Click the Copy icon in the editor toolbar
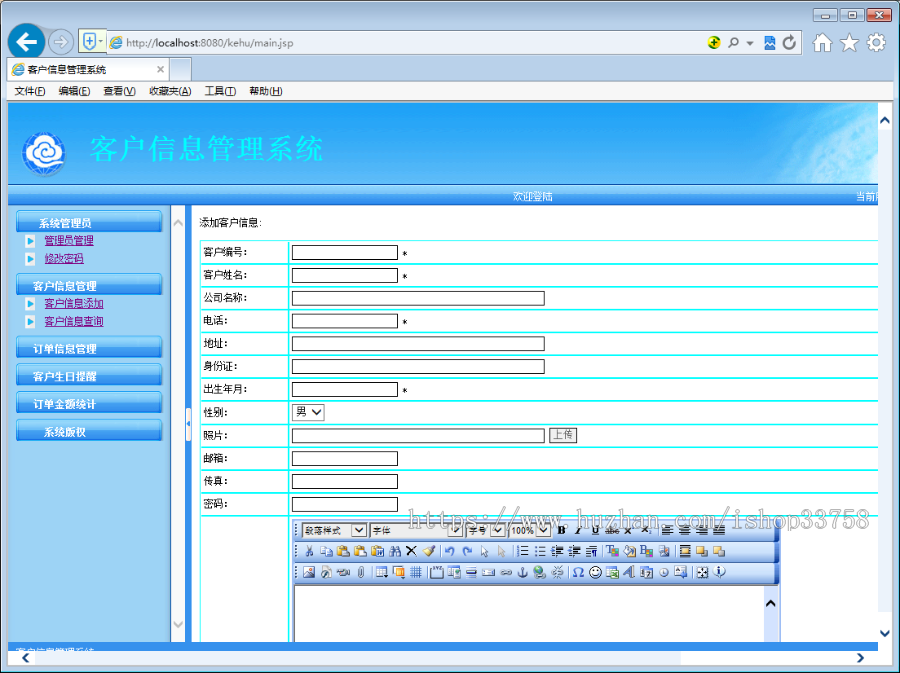Screen dimensions: 900x673 tap(324, 551)
